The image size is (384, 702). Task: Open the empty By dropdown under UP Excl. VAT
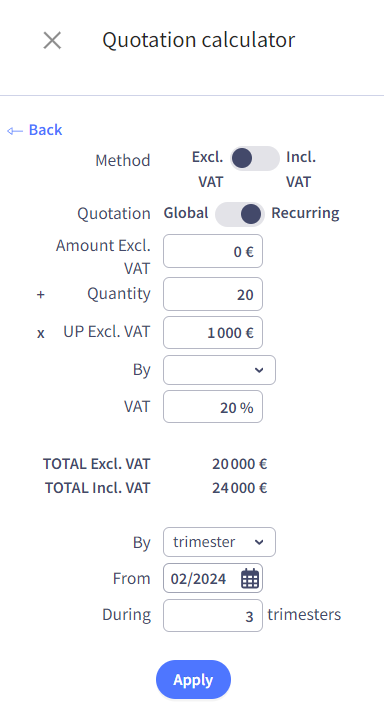point(219,370)
